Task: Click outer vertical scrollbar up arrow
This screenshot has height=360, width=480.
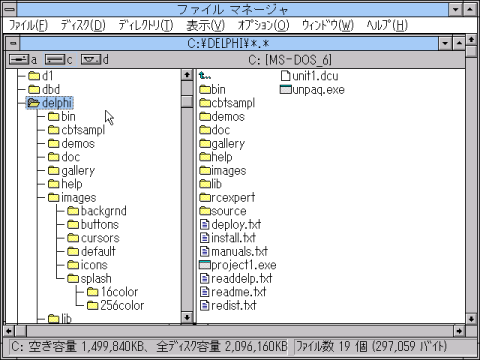Action: tap(471, 40)
